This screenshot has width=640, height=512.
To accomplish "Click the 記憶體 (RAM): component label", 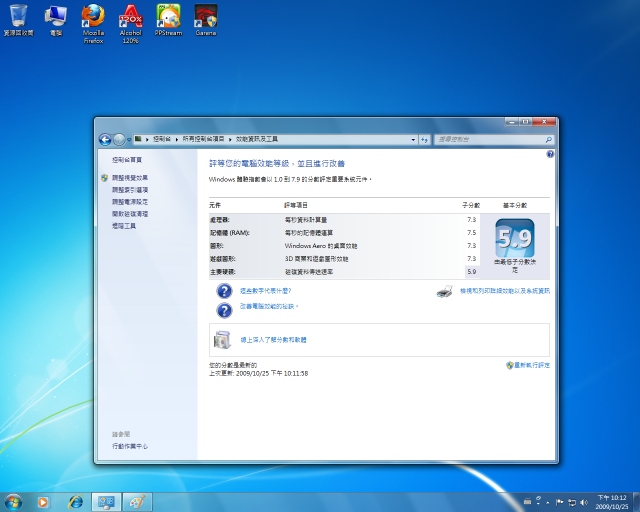I will (x=229, y=233).
